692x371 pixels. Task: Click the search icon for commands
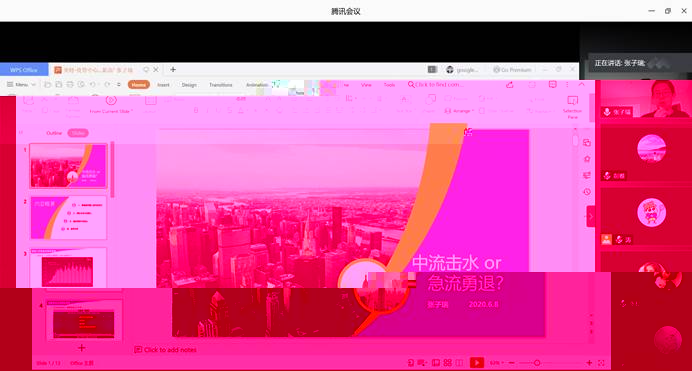411,84
